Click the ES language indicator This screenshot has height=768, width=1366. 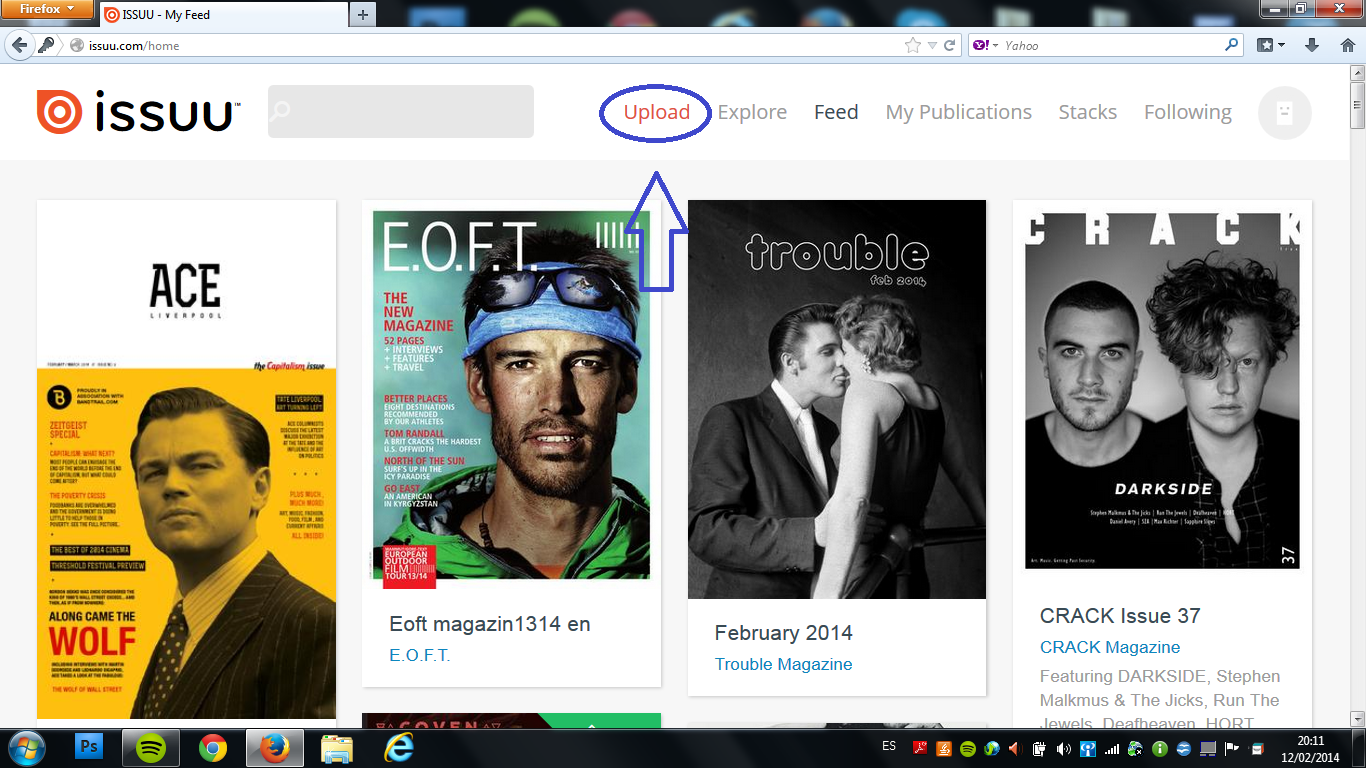pyautogui.click(x=889, y=747)
